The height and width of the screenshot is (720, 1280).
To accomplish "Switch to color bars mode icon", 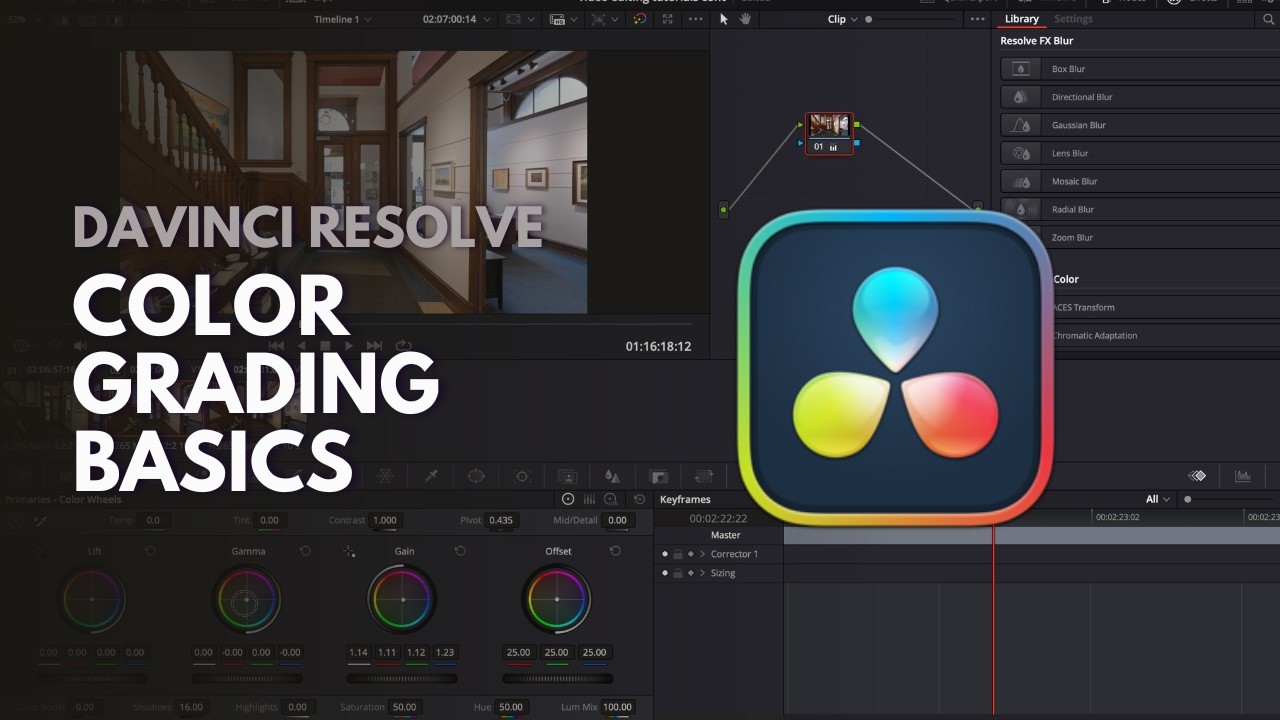I will point(589,499).
